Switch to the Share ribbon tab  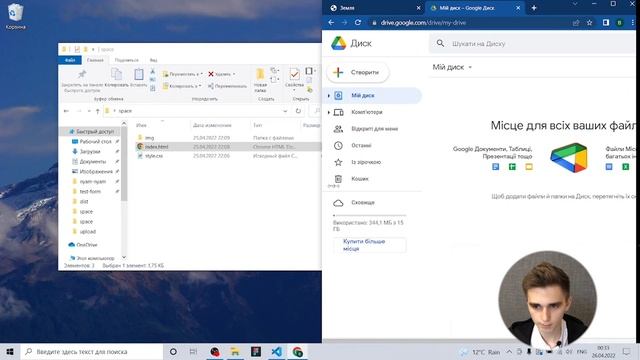click(x=127, y=60)
